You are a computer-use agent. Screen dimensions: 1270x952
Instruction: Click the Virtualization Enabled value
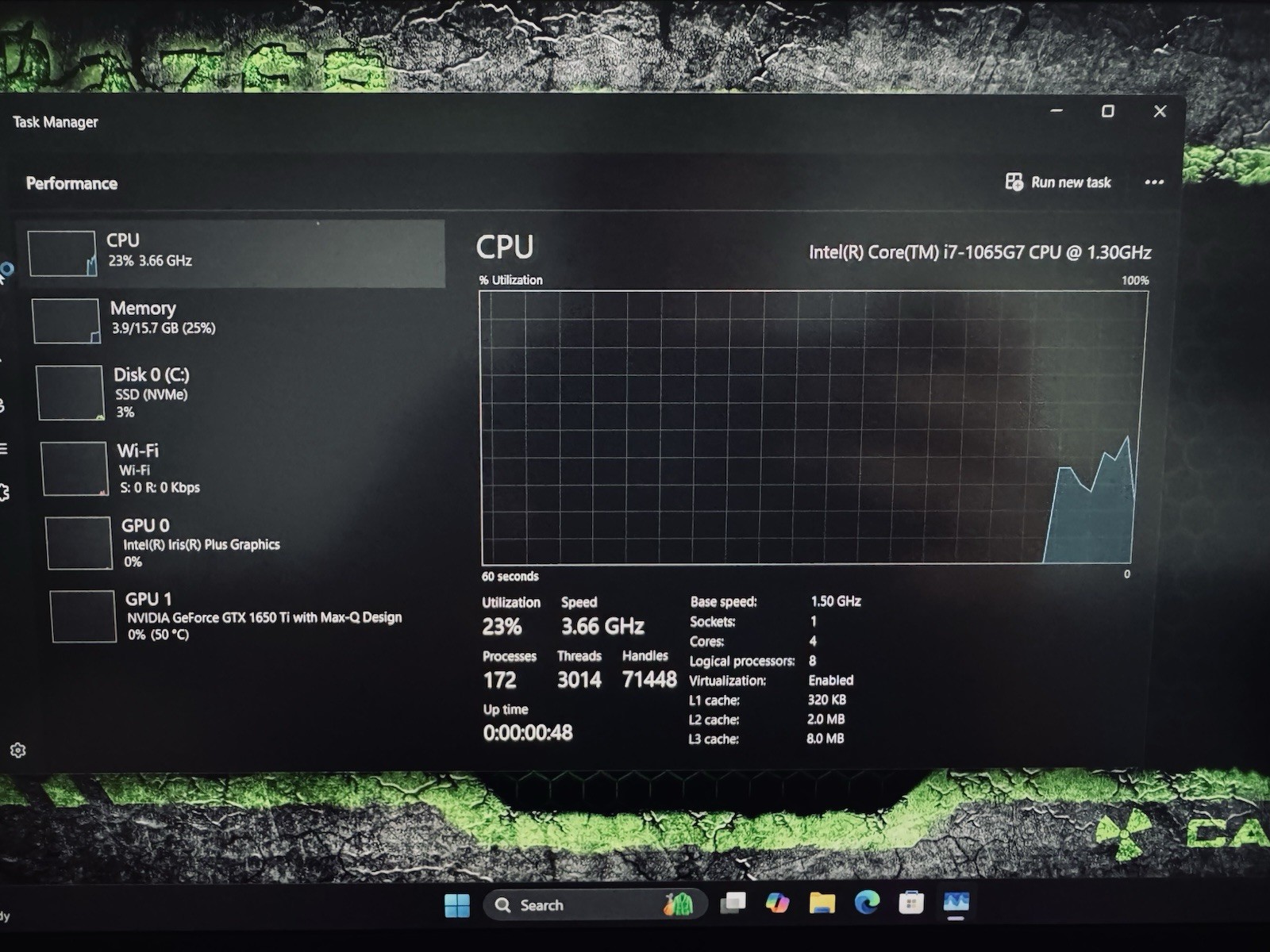pyautogui.click(x=831, y=681)
